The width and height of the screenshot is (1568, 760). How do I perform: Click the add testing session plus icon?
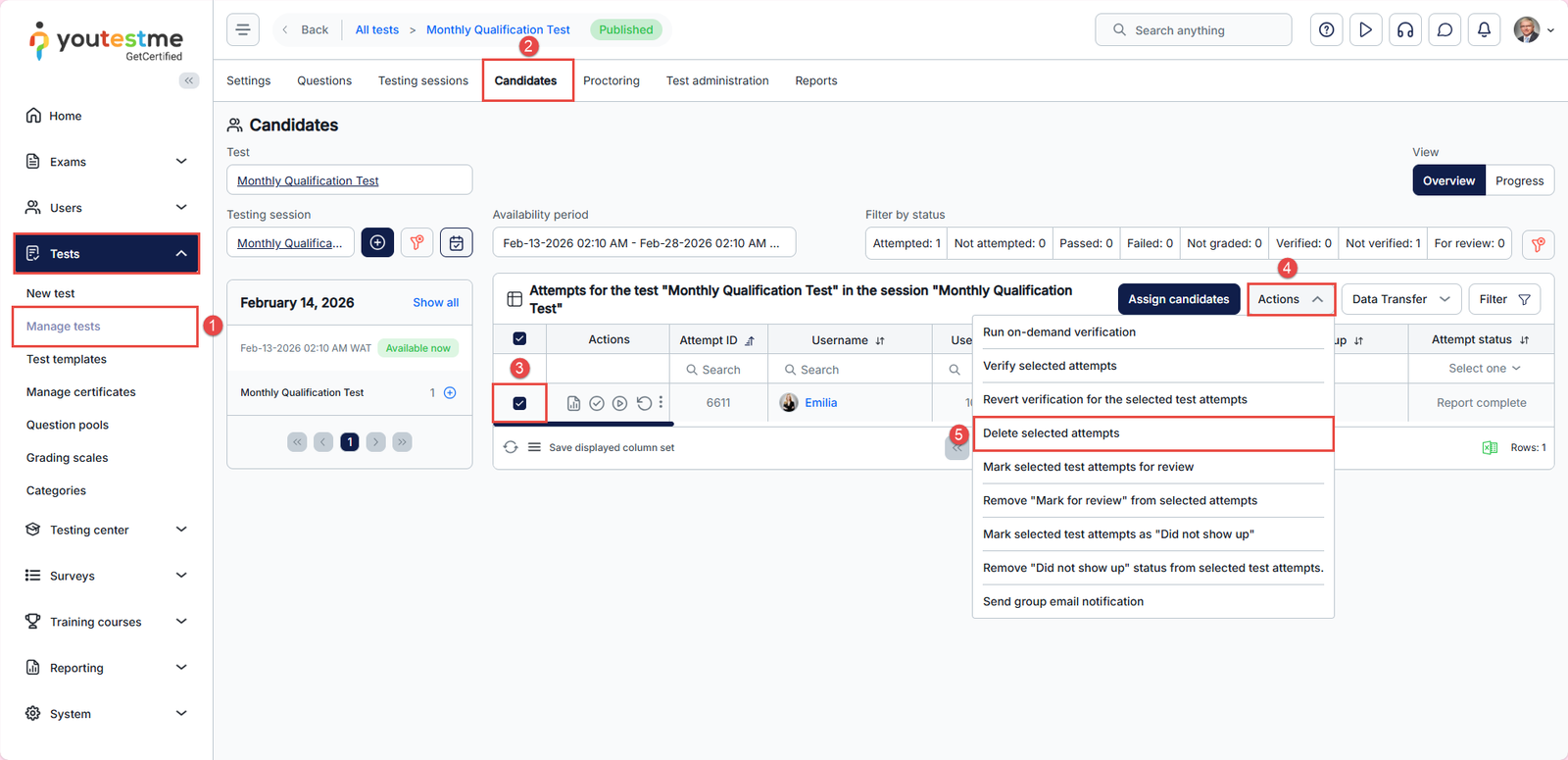click(377, 242)
